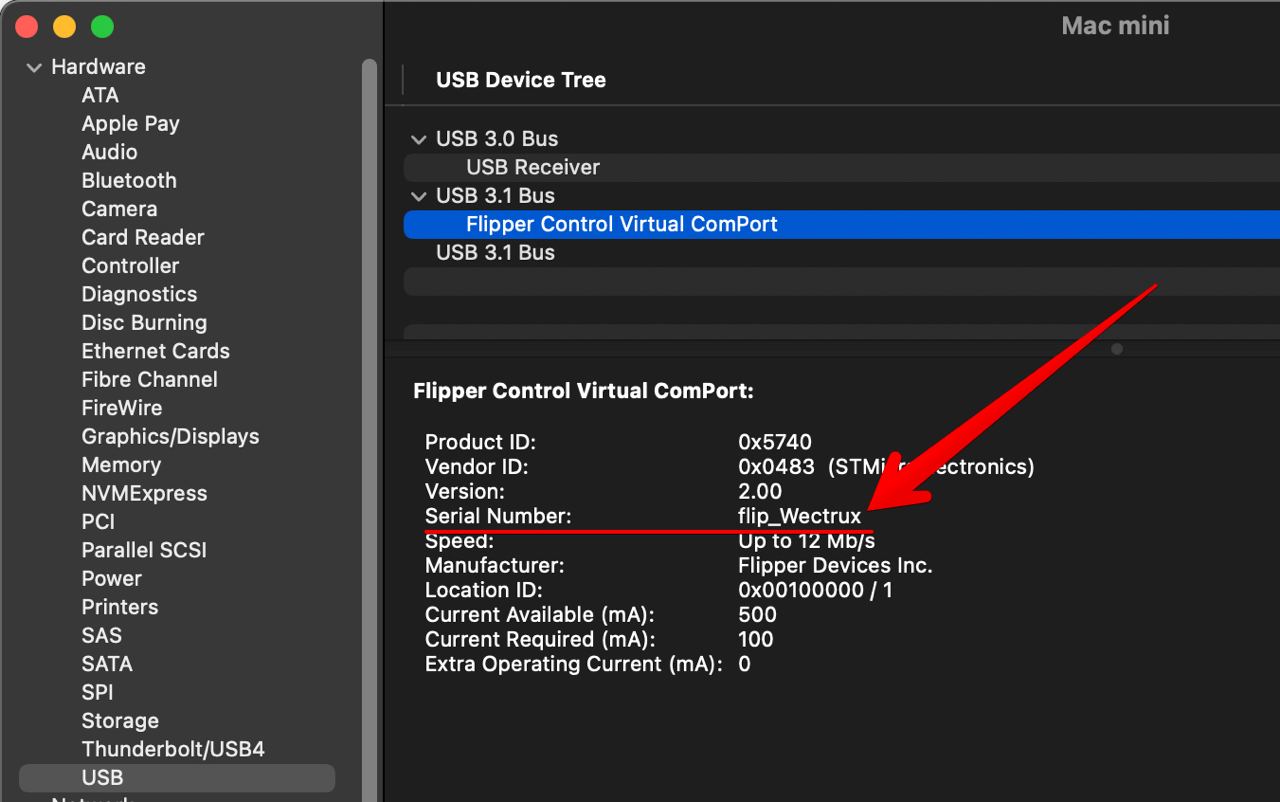Select ATA in the sidebar
Image resolution: width=1280 pixels, height=802 pixels.
pos(100,95)
